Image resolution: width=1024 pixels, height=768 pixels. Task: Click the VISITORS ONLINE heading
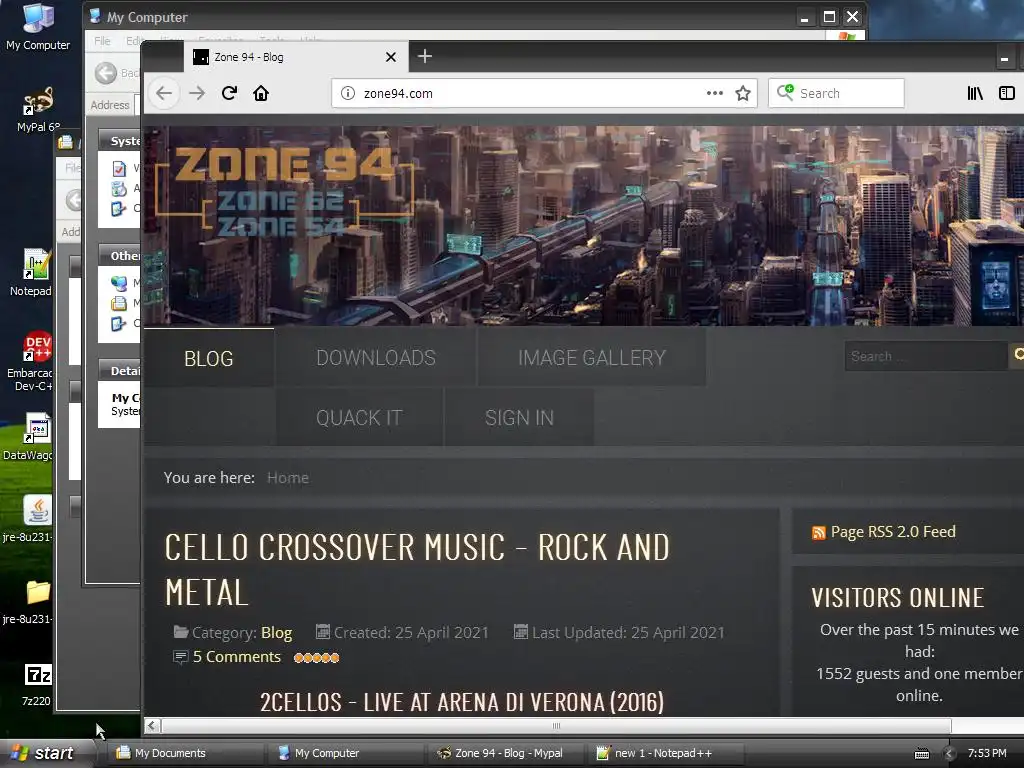point(897,598)
